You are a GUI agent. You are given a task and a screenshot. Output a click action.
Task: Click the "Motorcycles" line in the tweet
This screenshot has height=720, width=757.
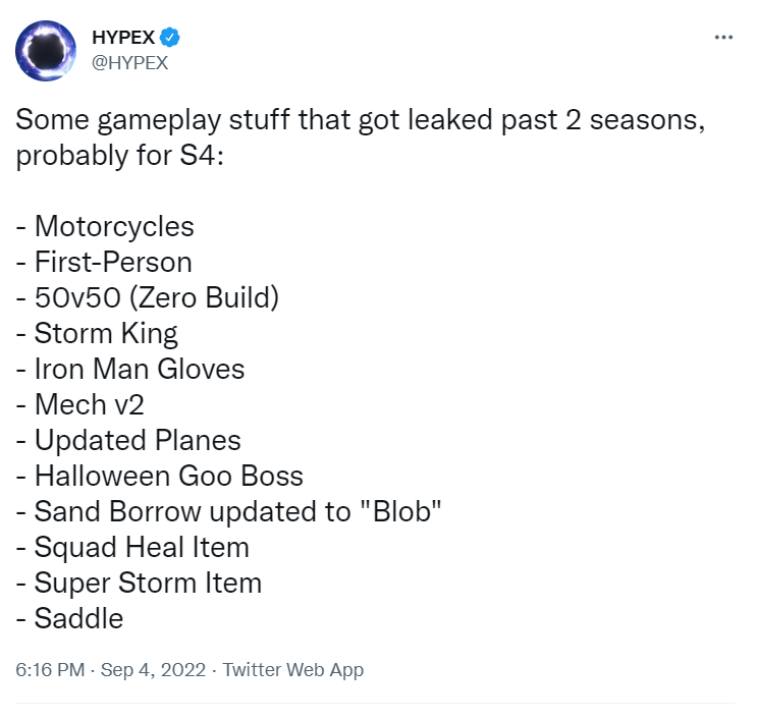[x=113, y=226]
